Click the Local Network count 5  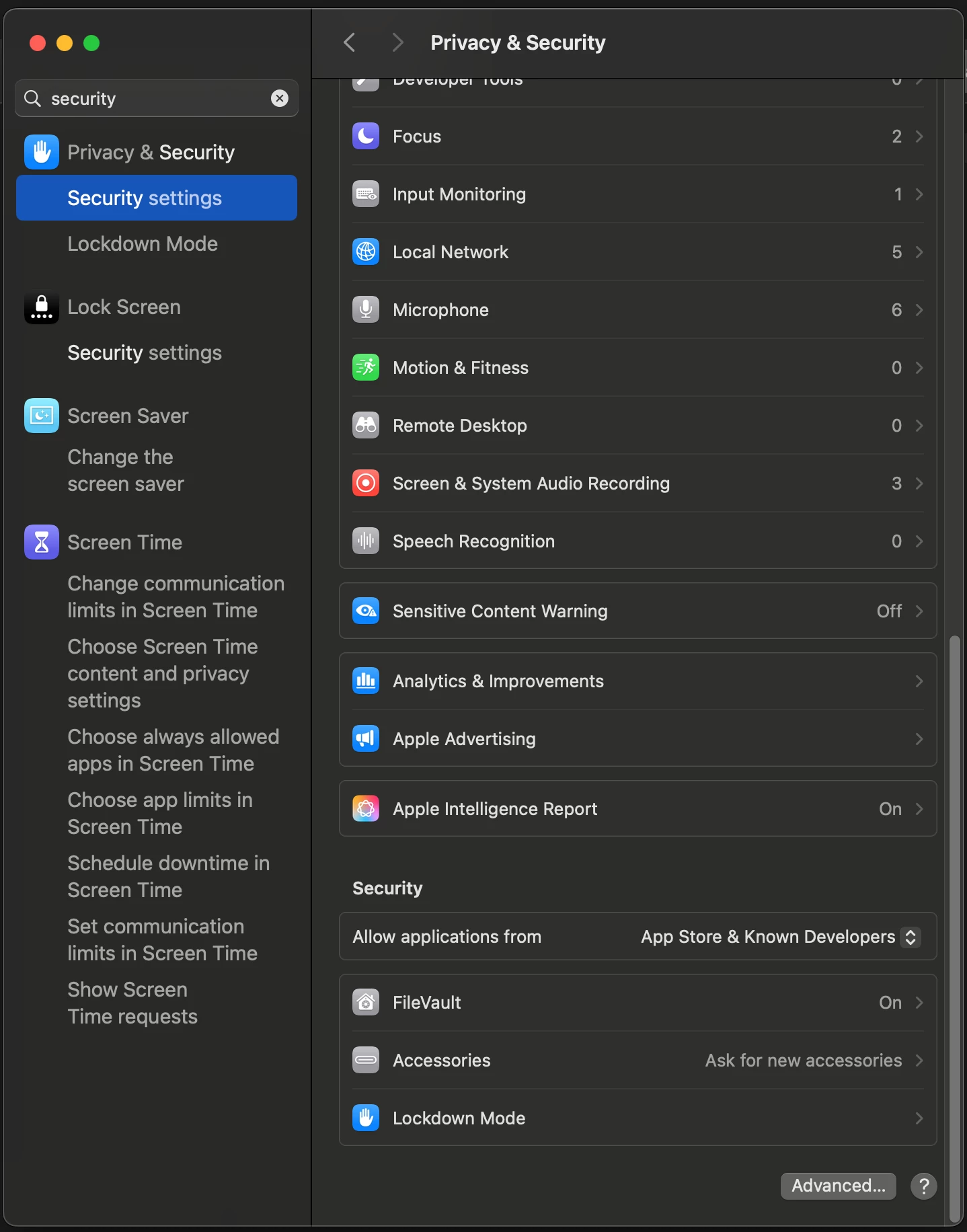pos(896,252)
